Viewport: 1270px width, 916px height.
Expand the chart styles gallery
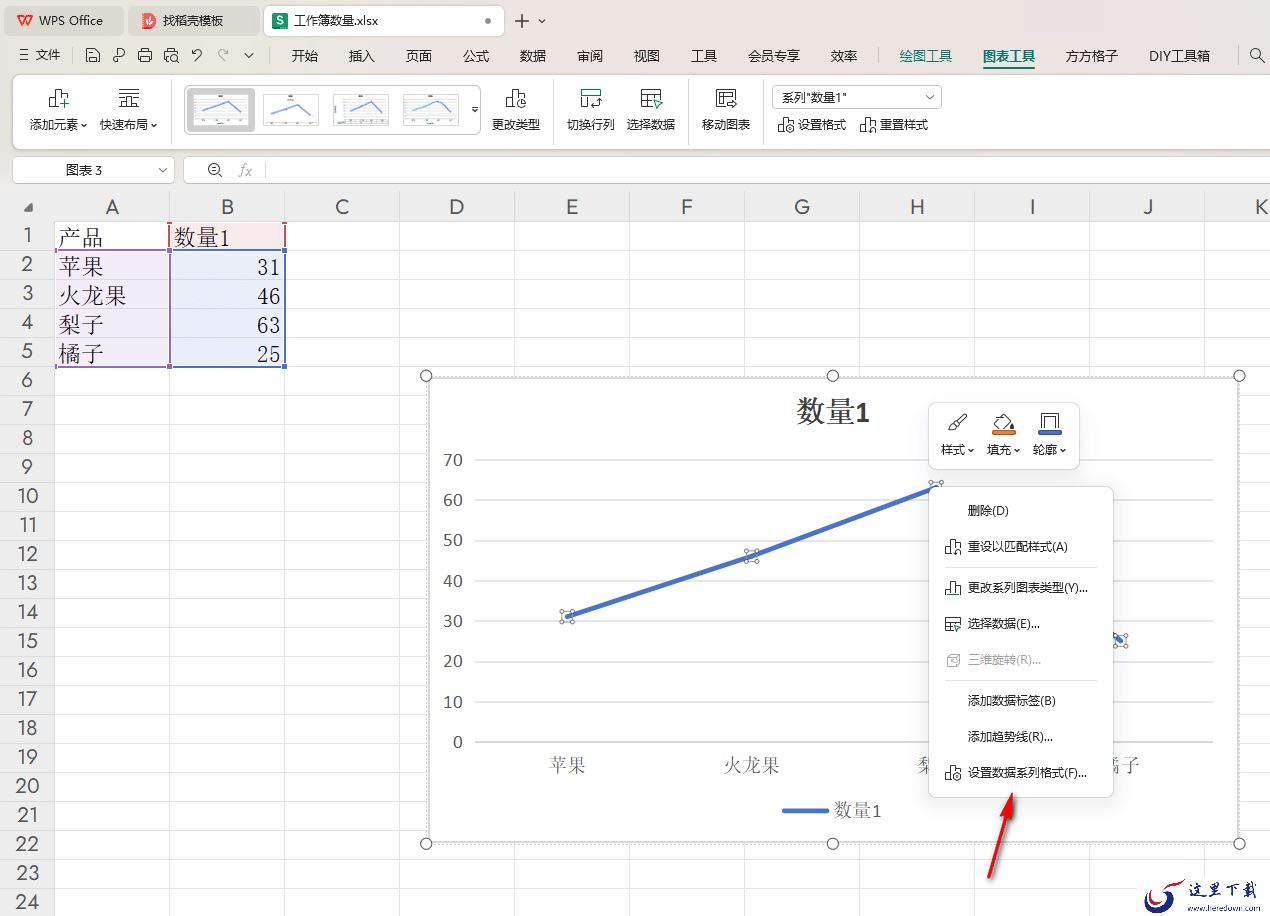coord(475,110)
